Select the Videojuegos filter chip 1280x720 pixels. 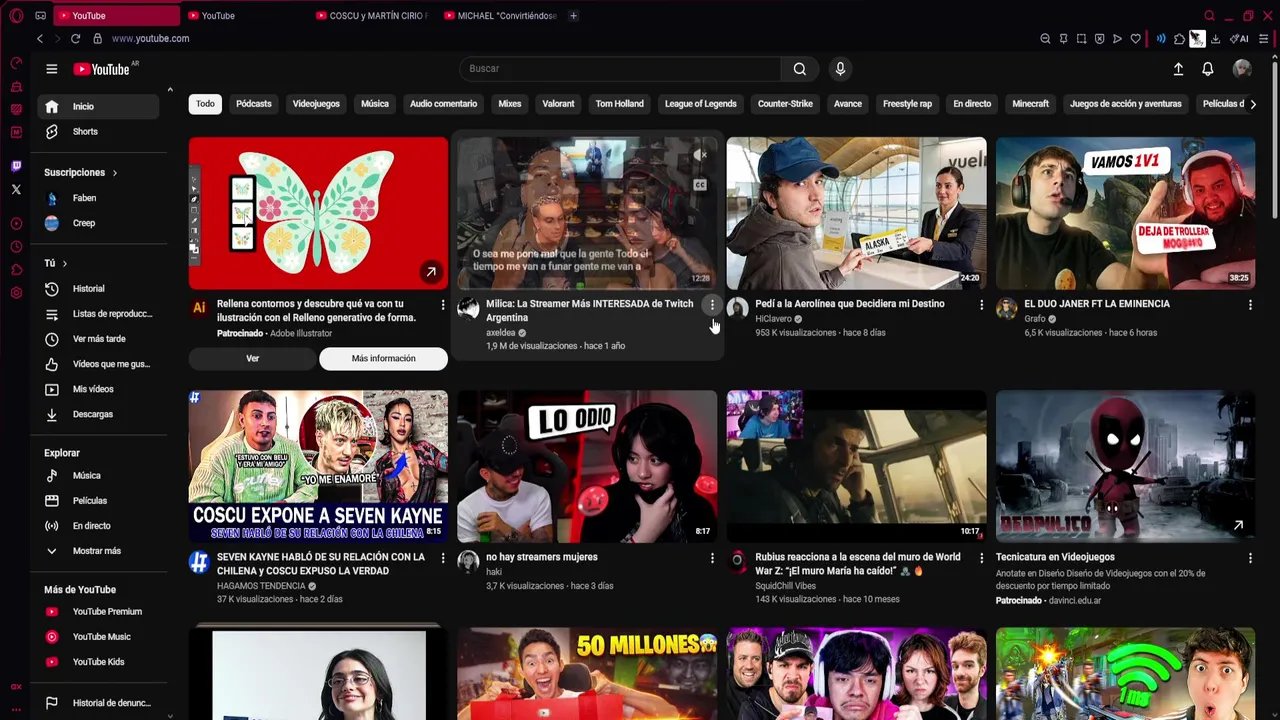click(316, 104)
